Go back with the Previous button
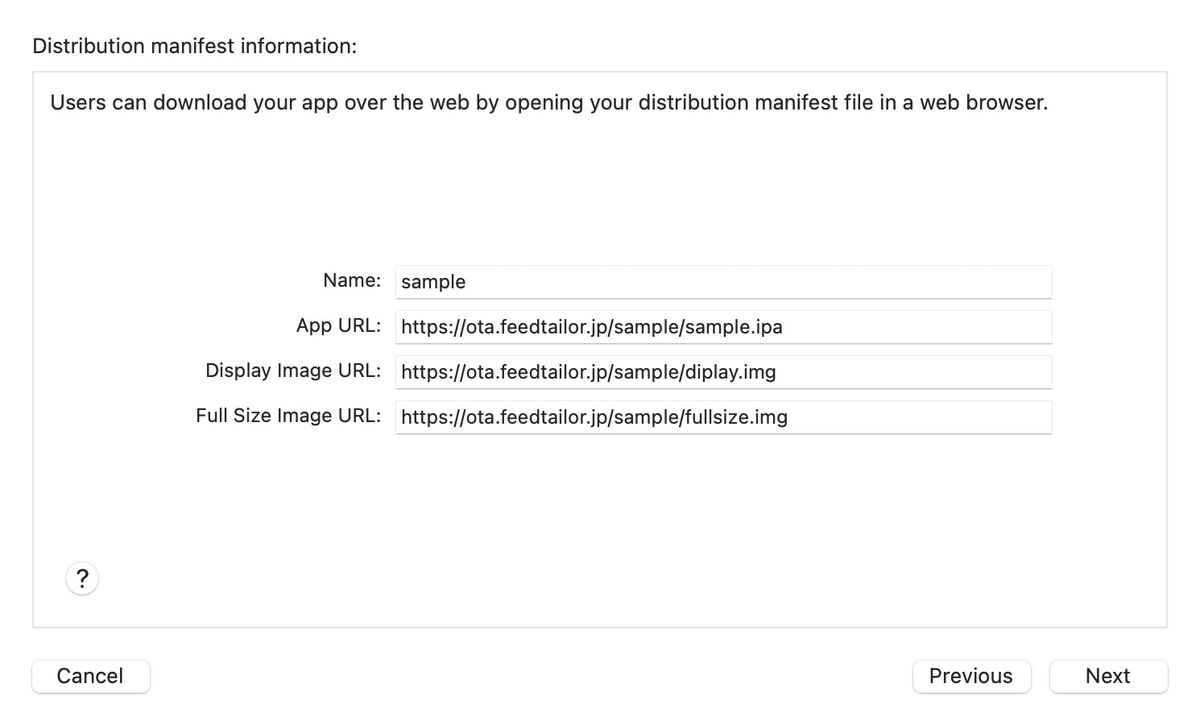The image size is (1200, 725). [x=971, y=676]
